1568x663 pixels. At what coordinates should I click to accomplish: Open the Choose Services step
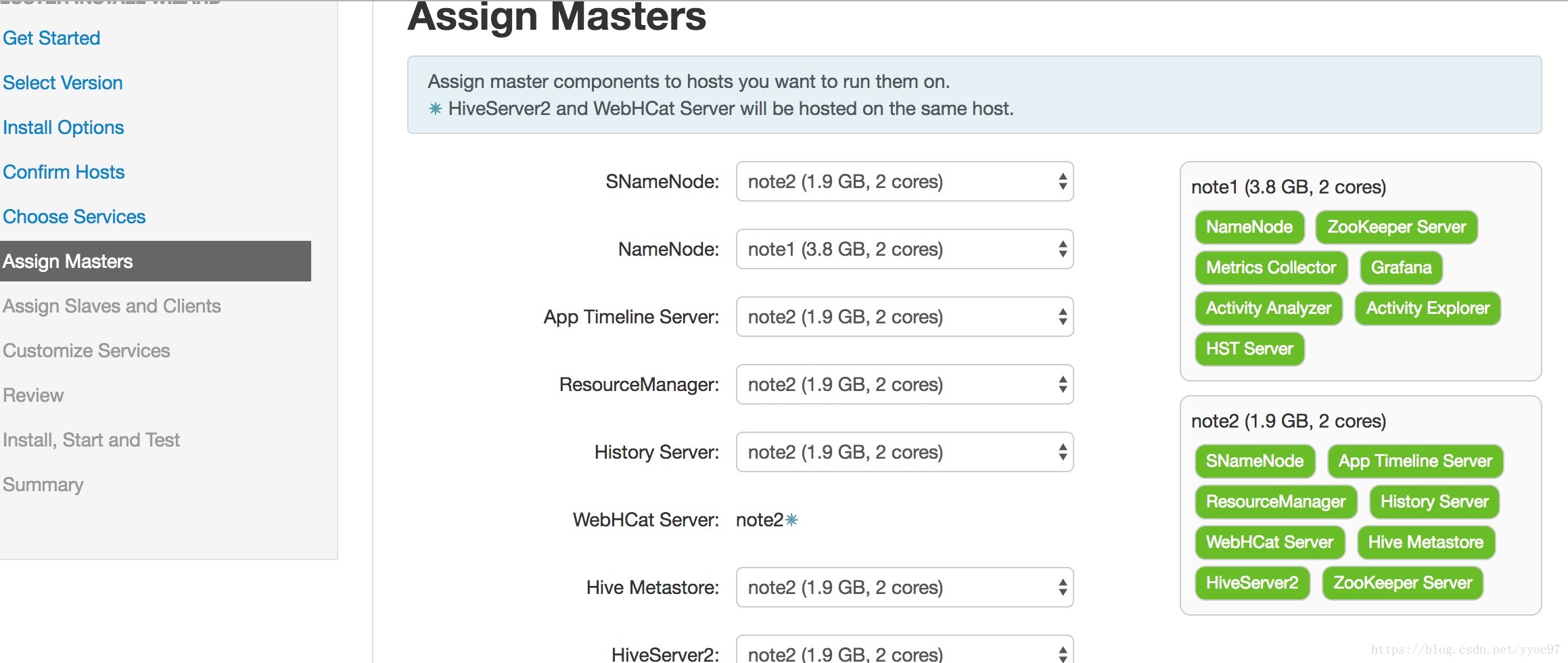pyautogui.click(x=74, y=216)
